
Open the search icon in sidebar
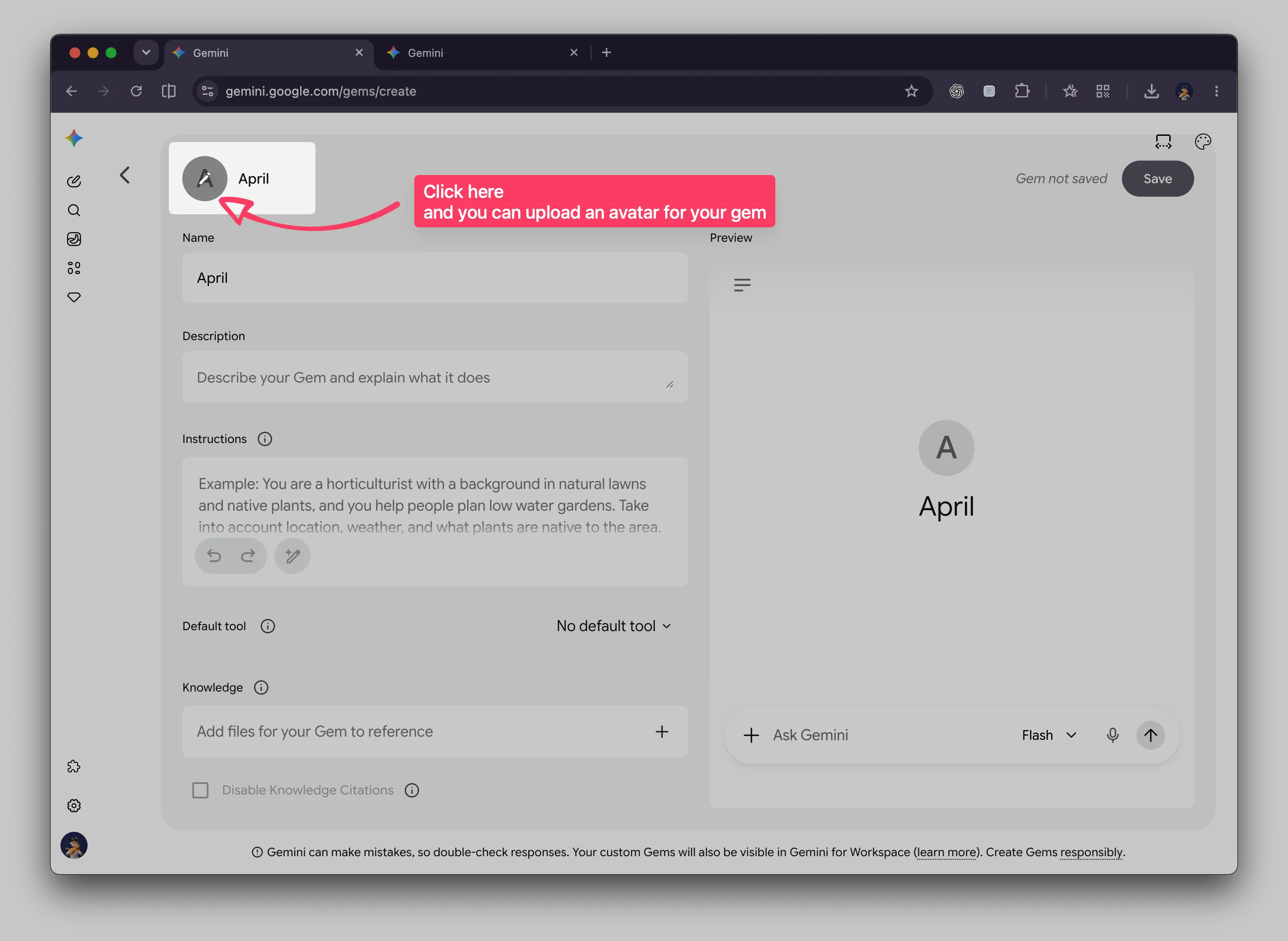pyautogui.click(x=74, y=210)
